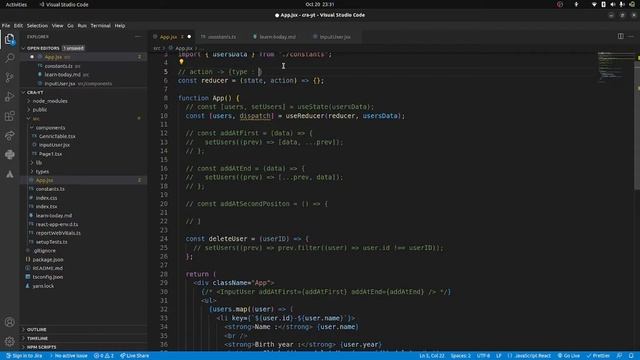
Task: Click Go Live in status bar
Action: (569, 356)
